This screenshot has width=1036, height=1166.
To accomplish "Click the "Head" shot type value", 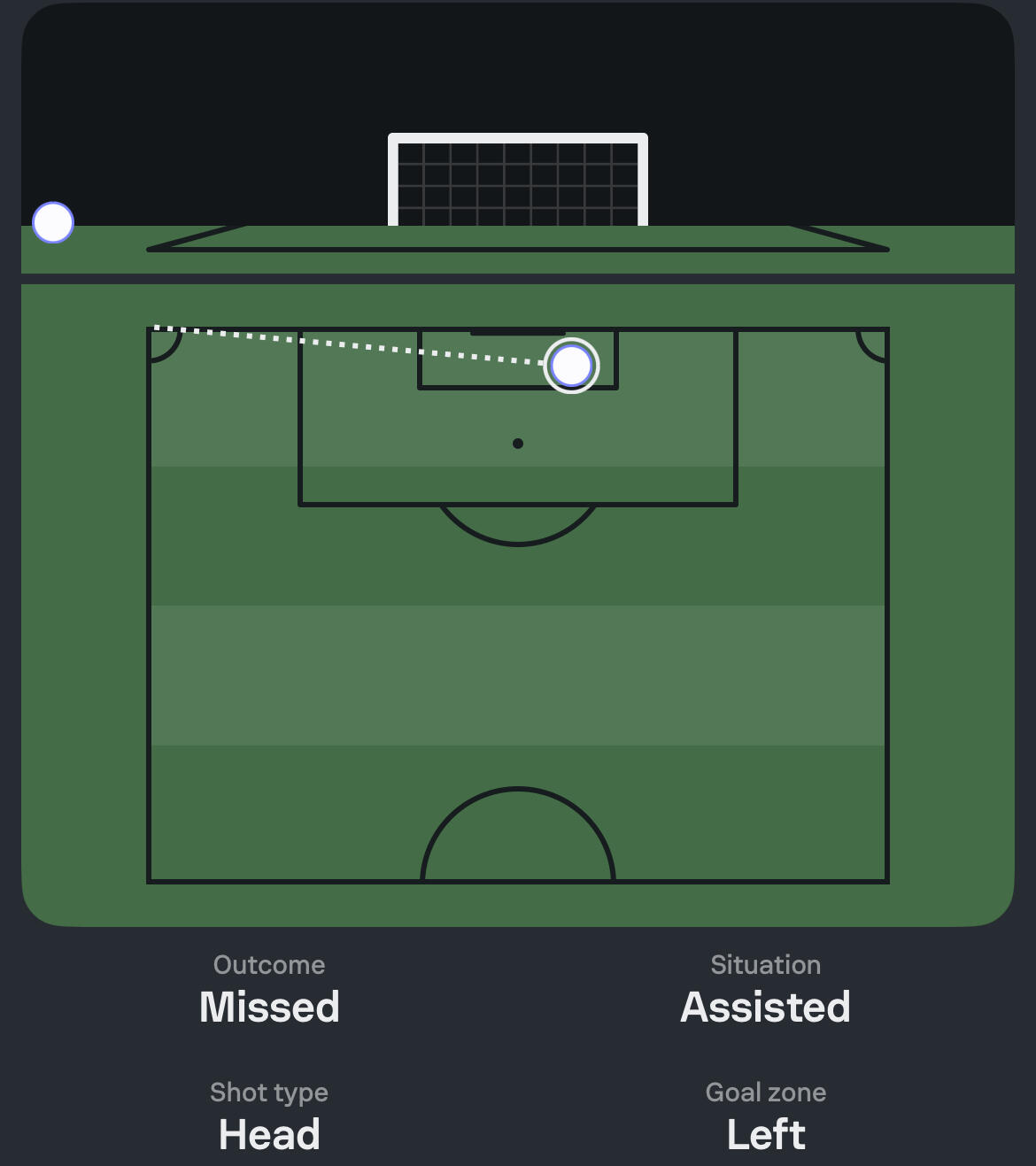I will 269,1134.
